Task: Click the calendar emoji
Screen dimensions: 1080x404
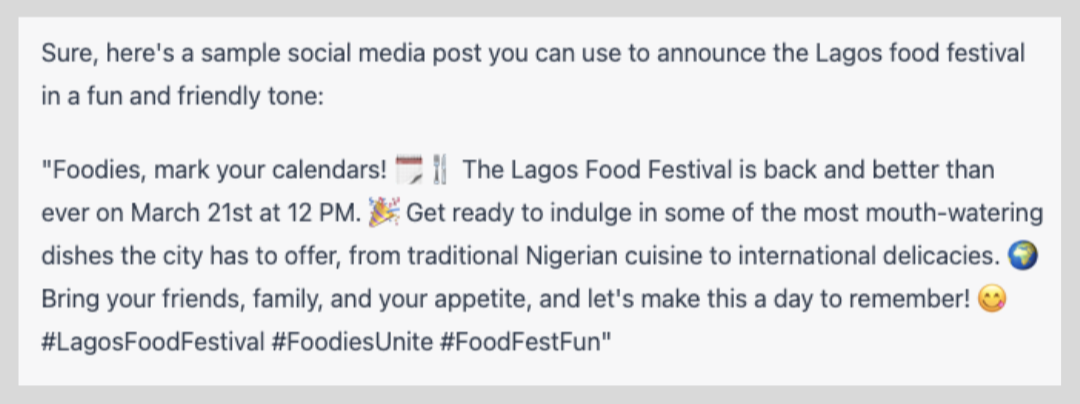Action: (408, 170)
